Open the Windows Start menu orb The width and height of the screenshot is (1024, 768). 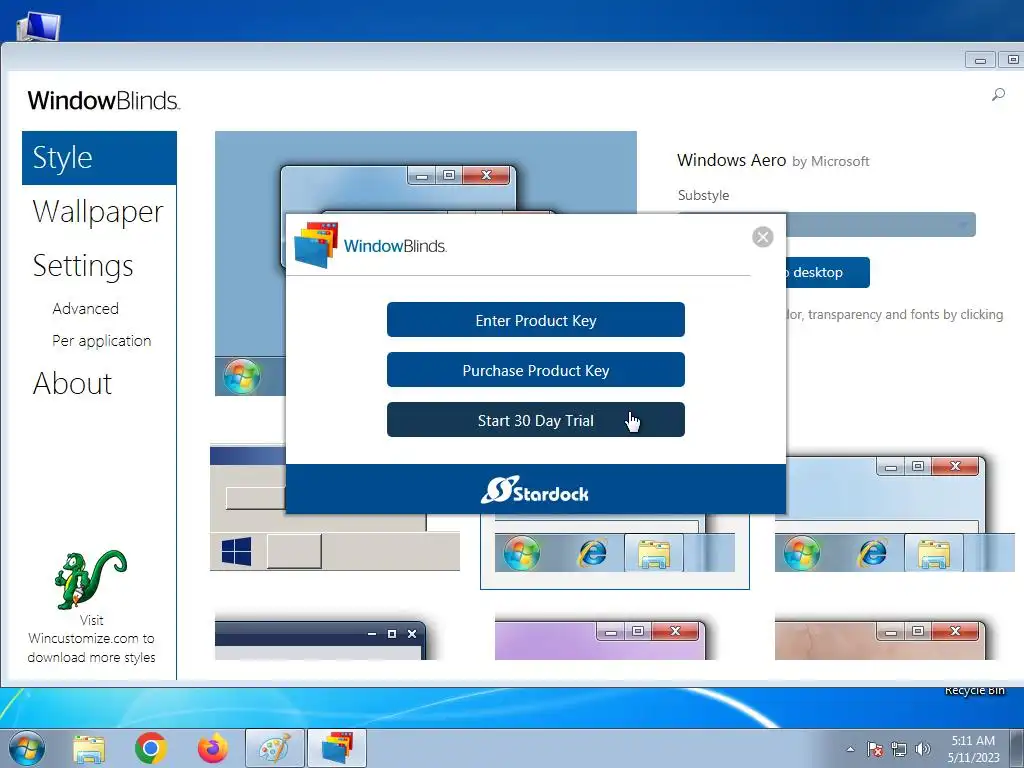[27, 748]
